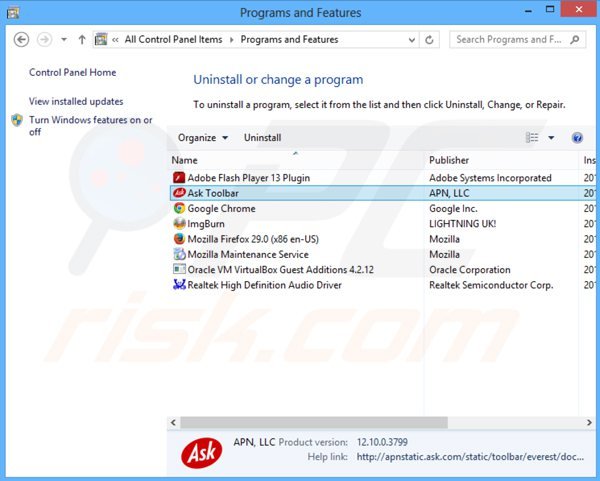The height and width of the screenshot is (481, 600).
Task: Open Turn Windows features on or off
Action: [x=91, y=126]
